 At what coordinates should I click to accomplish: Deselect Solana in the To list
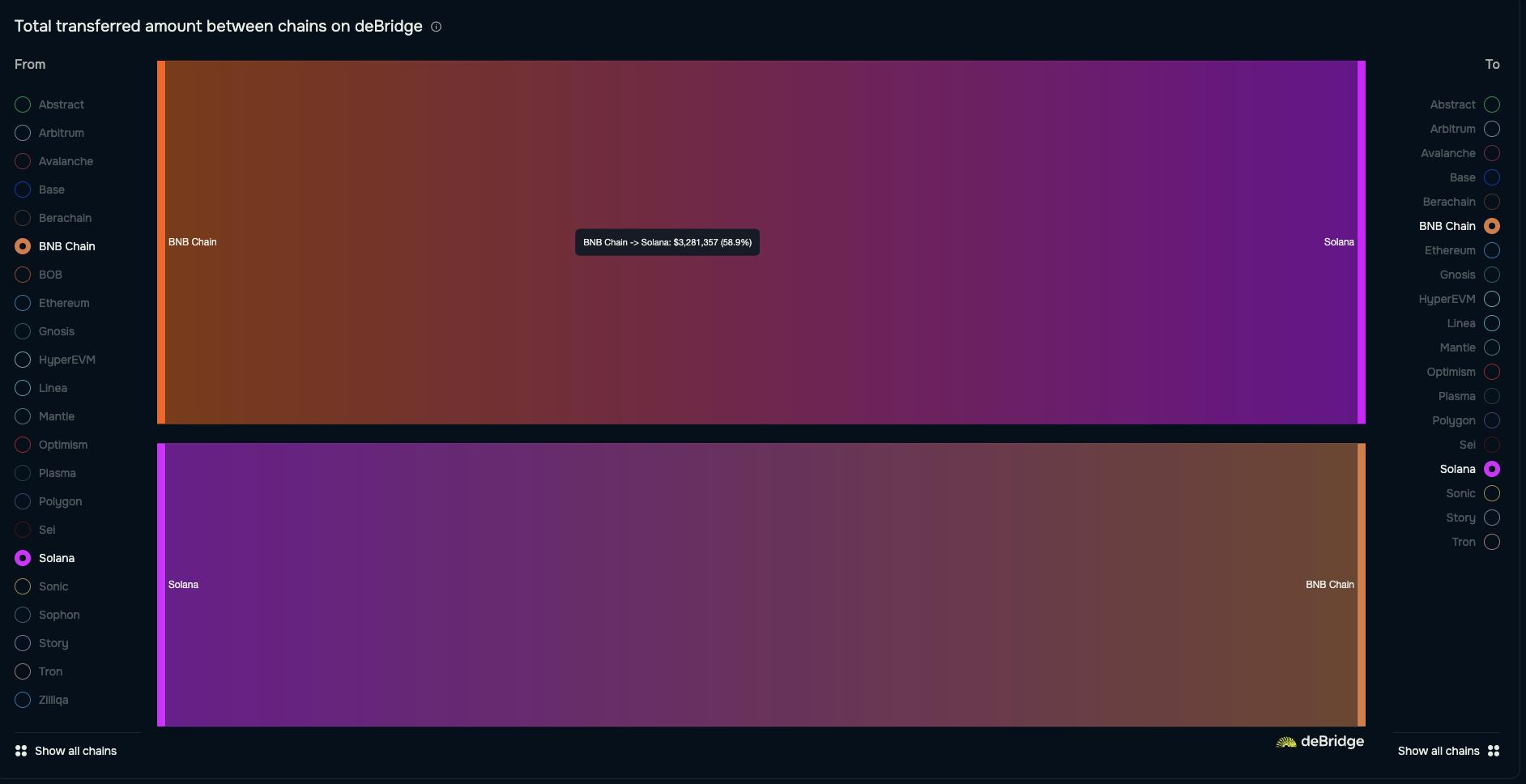tap(1491, 469)
